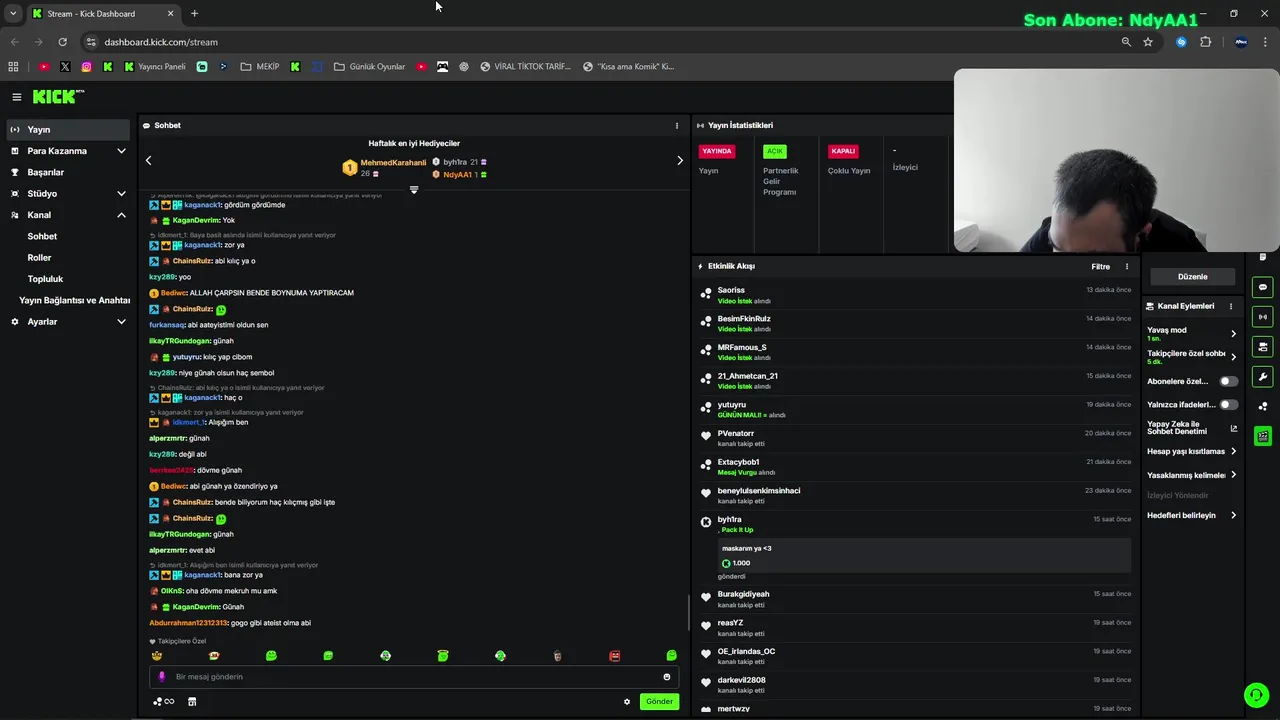Go to Başarılar in the sidebar
This screenshot has height=720, width=1280.
click(x=67, y=172)
